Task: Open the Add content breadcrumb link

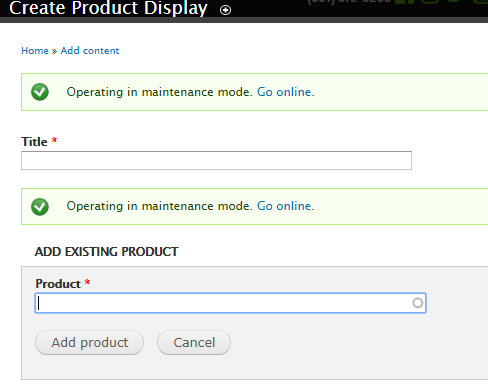Action: click(x=90, y=51)
